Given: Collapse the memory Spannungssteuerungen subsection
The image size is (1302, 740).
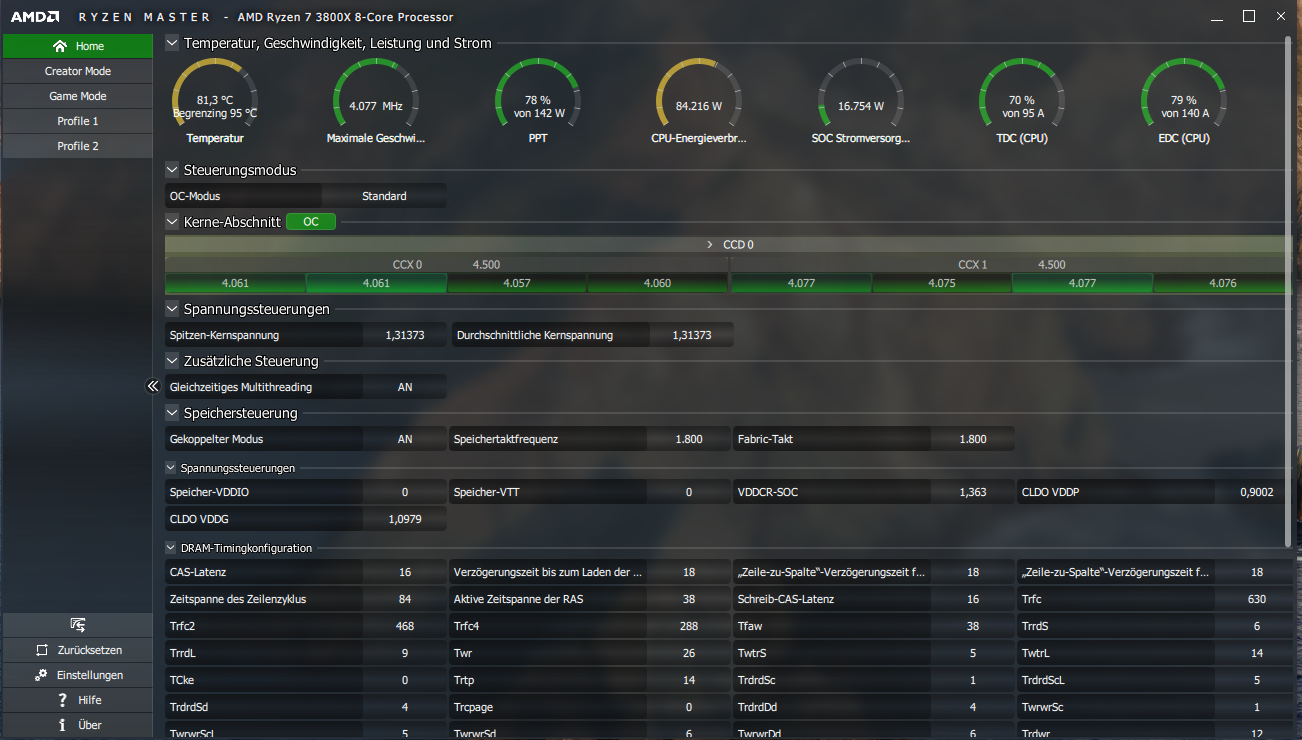Looking at the screenshot, I should click(171, 467).
